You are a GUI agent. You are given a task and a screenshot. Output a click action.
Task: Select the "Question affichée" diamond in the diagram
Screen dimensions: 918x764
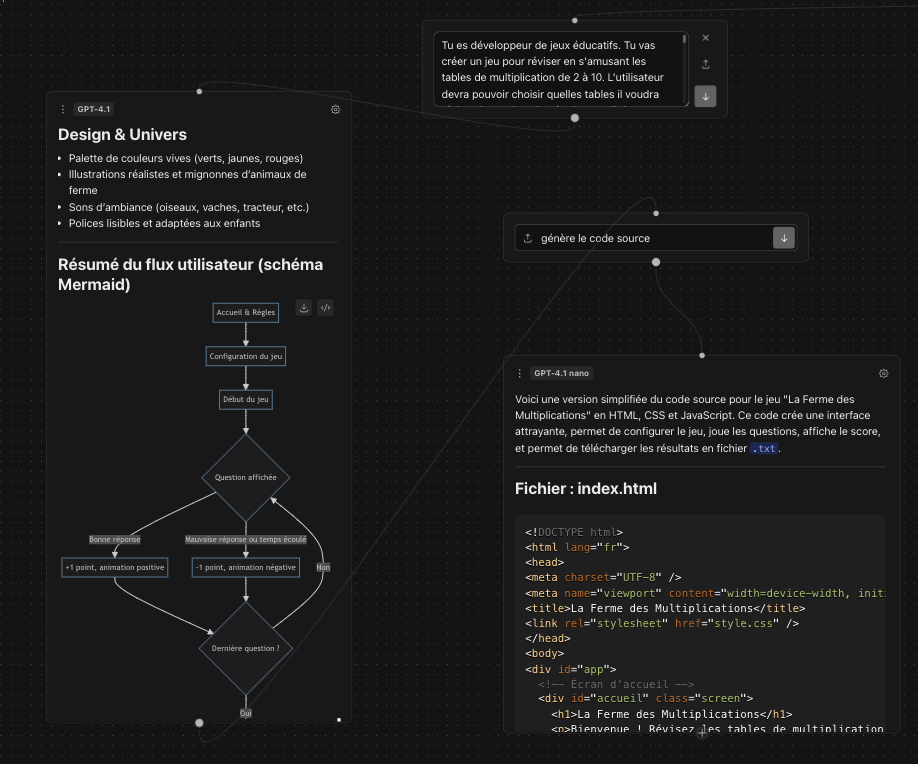click(x=246, y=477)
